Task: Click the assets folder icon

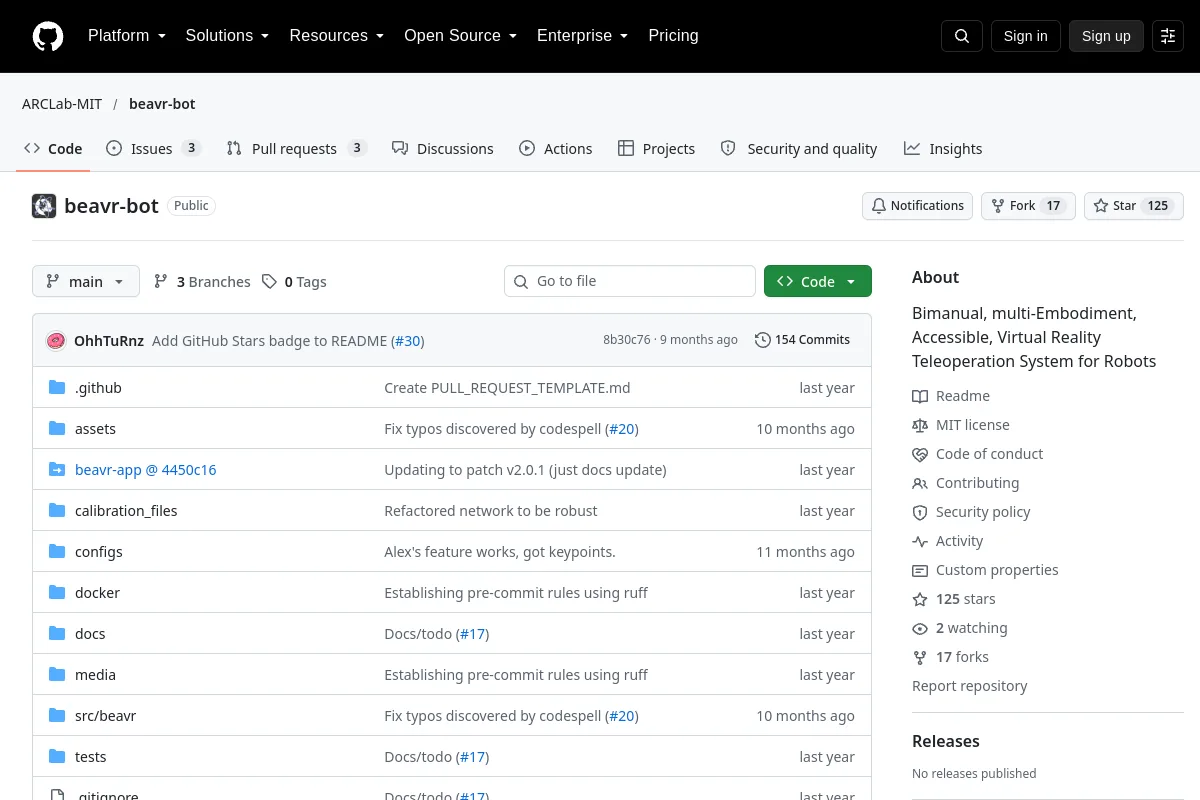Action: [57, 428]
